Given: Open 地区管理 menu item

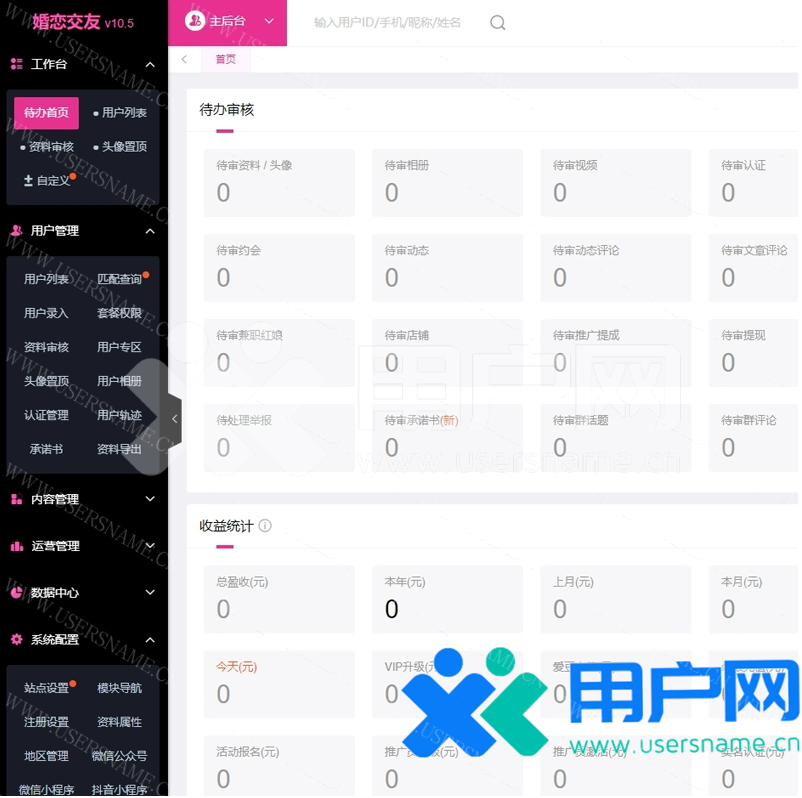Looking at the screenshot, I should pyautogui.click(x=47, y=756).
